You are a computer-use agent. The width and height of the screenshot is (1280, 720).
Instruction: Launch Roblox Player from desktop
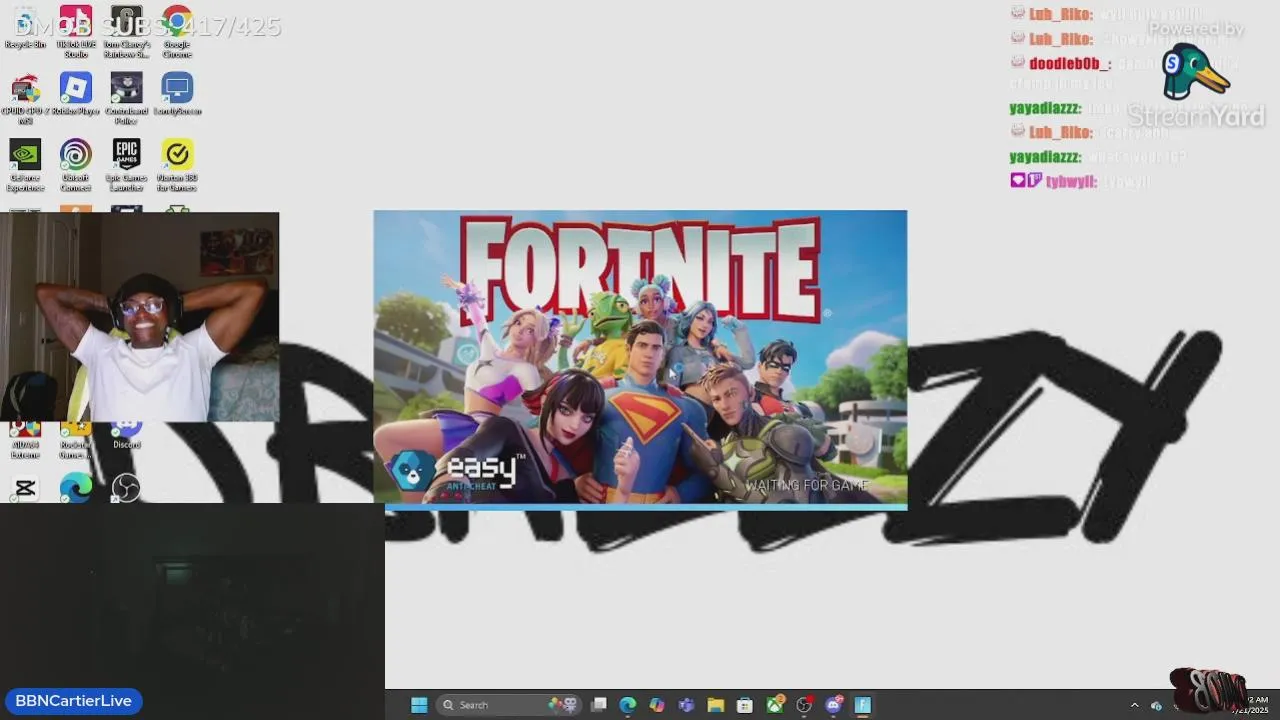coord(76,95)
